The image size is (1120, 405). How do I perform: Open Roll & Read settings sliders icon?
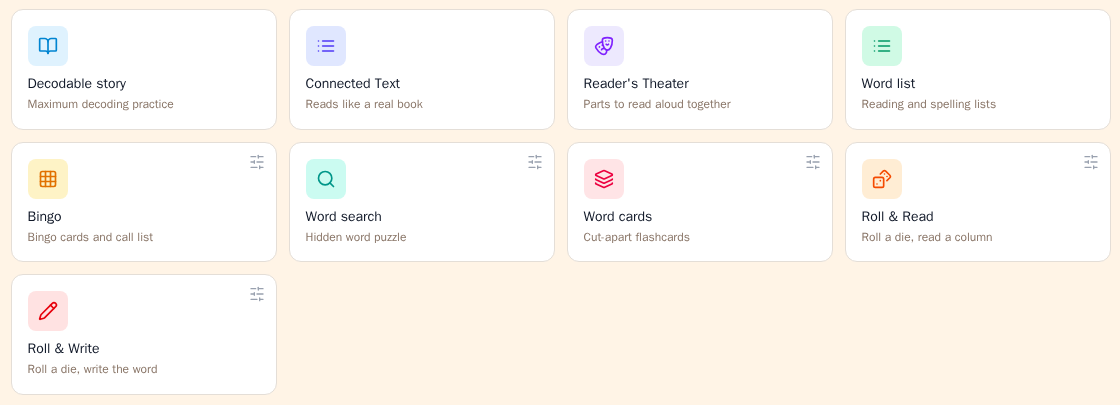(x=1091, y=161)
